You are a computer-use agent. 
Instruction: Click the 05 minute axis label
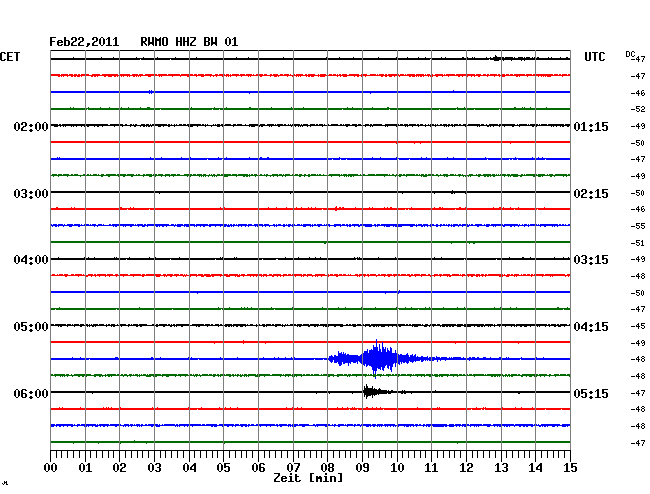pos(223,467)
